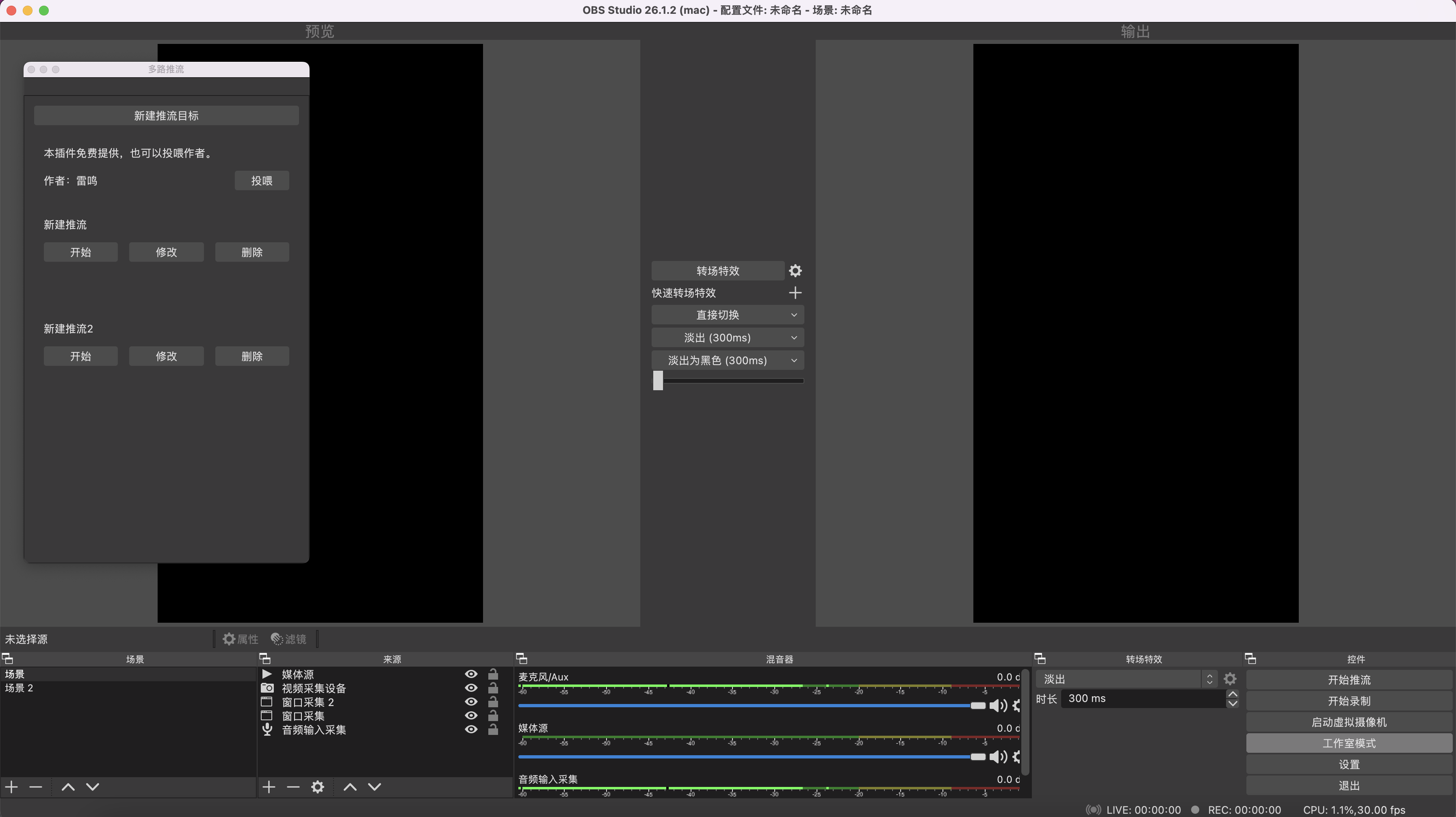This screenshot has height=817, width=1456.
Task: Click the transition T-bar slider handle
Action: pyautogui.click(x=658, y=380)
